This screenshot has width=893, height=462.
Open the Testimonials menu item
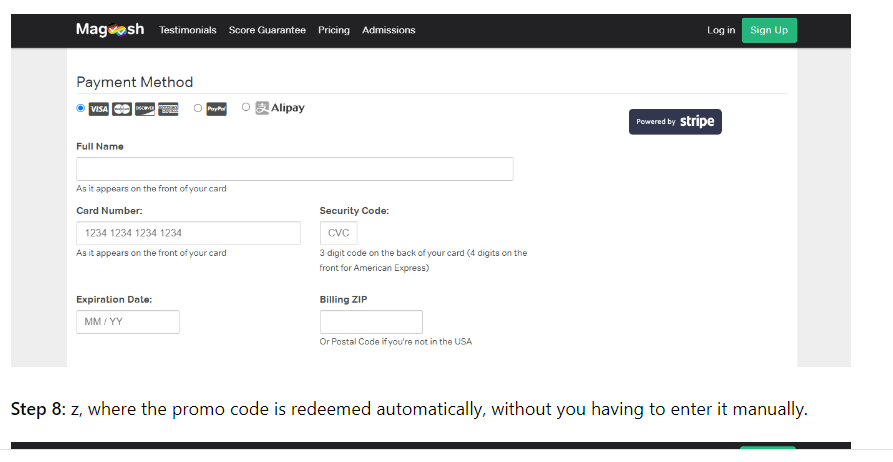[187, 30]
